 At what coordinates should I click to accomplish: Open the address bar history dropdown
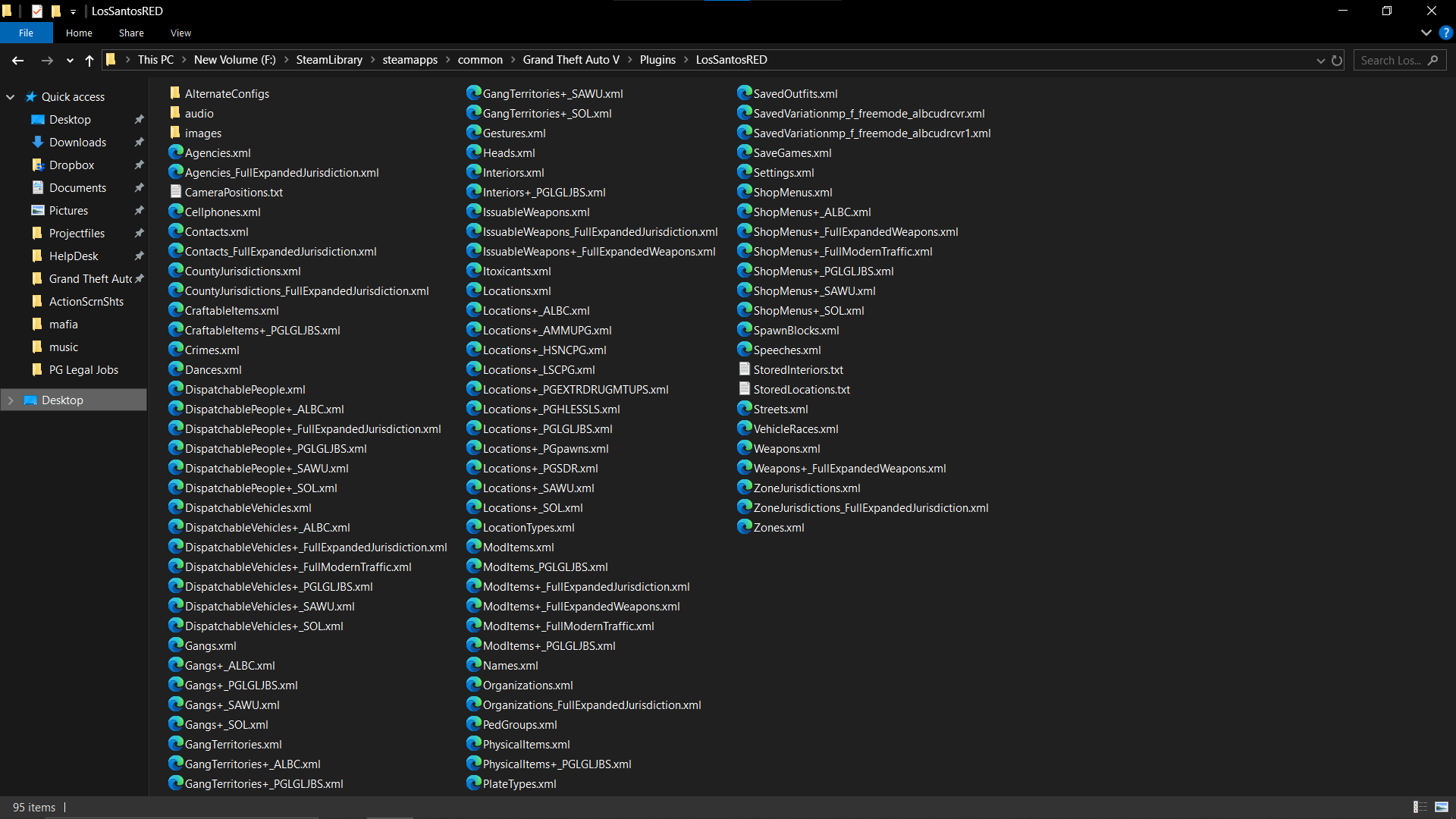1320,61
